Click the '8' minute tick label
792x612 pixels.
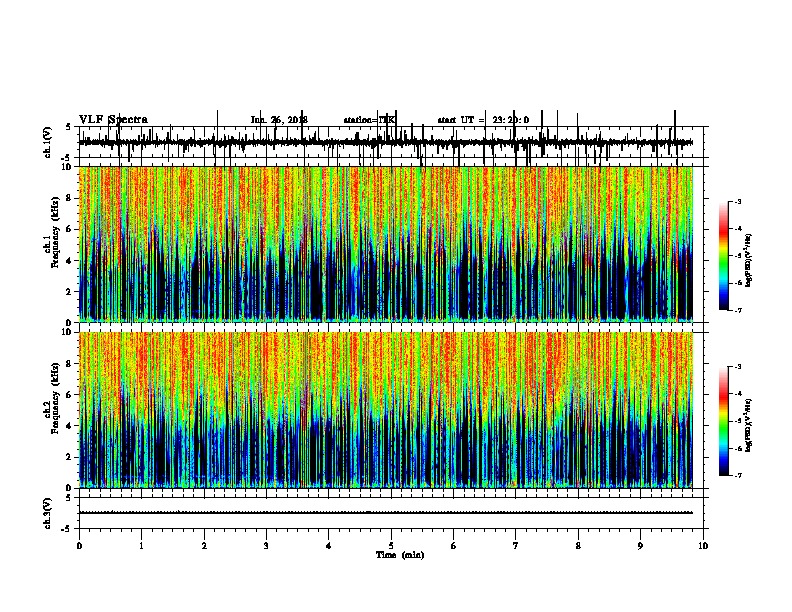(x=578, y=545)
